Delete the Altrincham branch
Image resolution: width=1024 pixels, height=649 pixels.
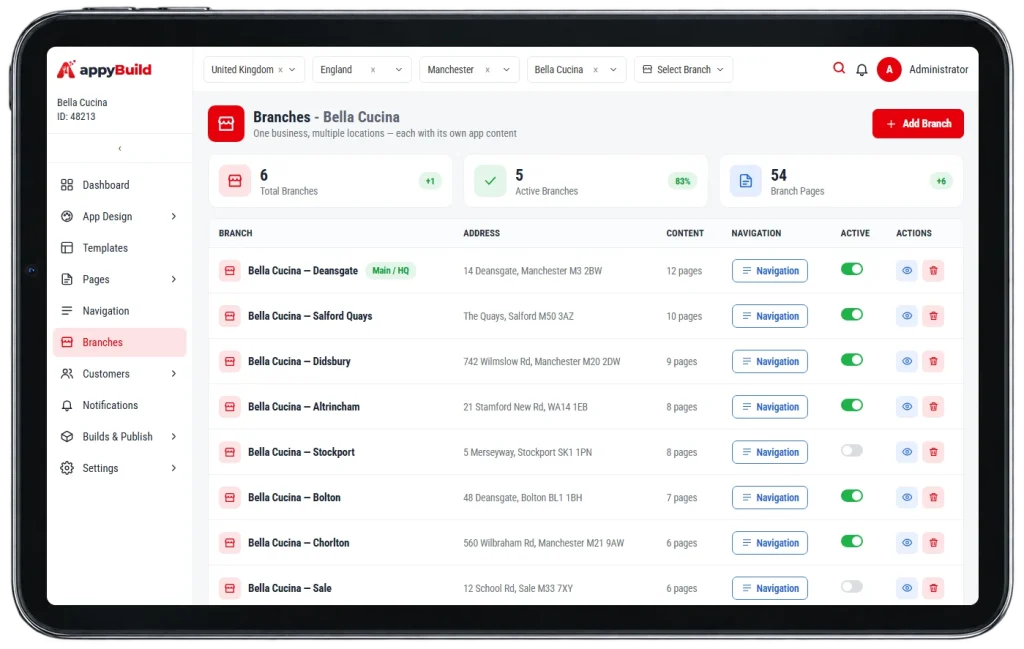[x=933, y=407]
